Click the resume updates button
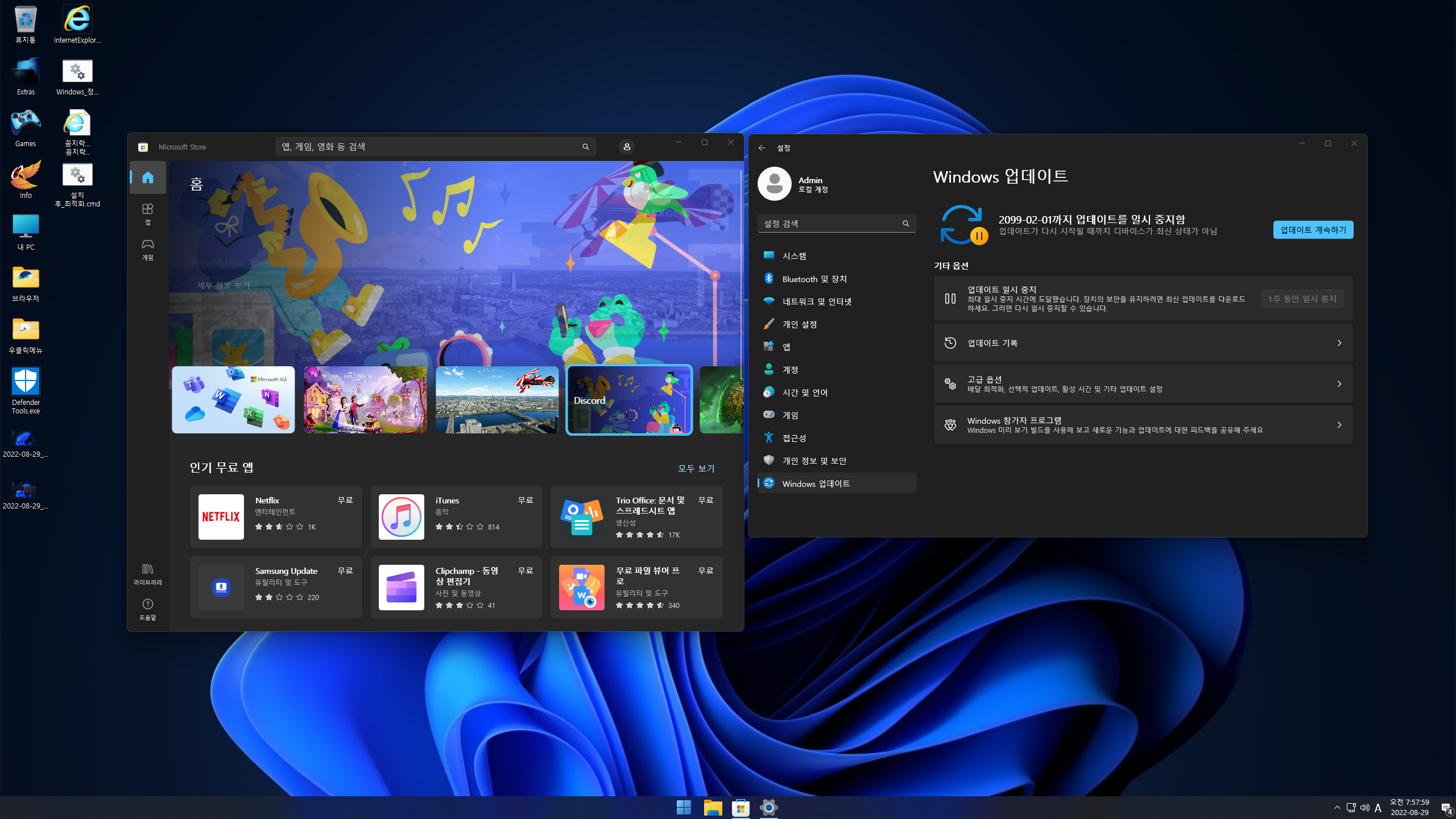The image size is (1456, 819). click(x=1313, y=230)
